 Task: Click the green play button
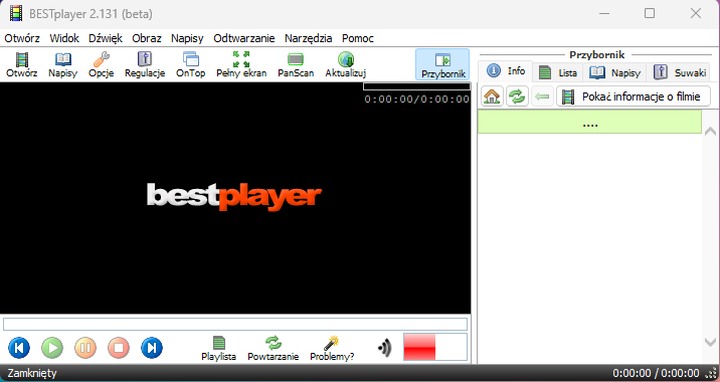pos(52,348)
